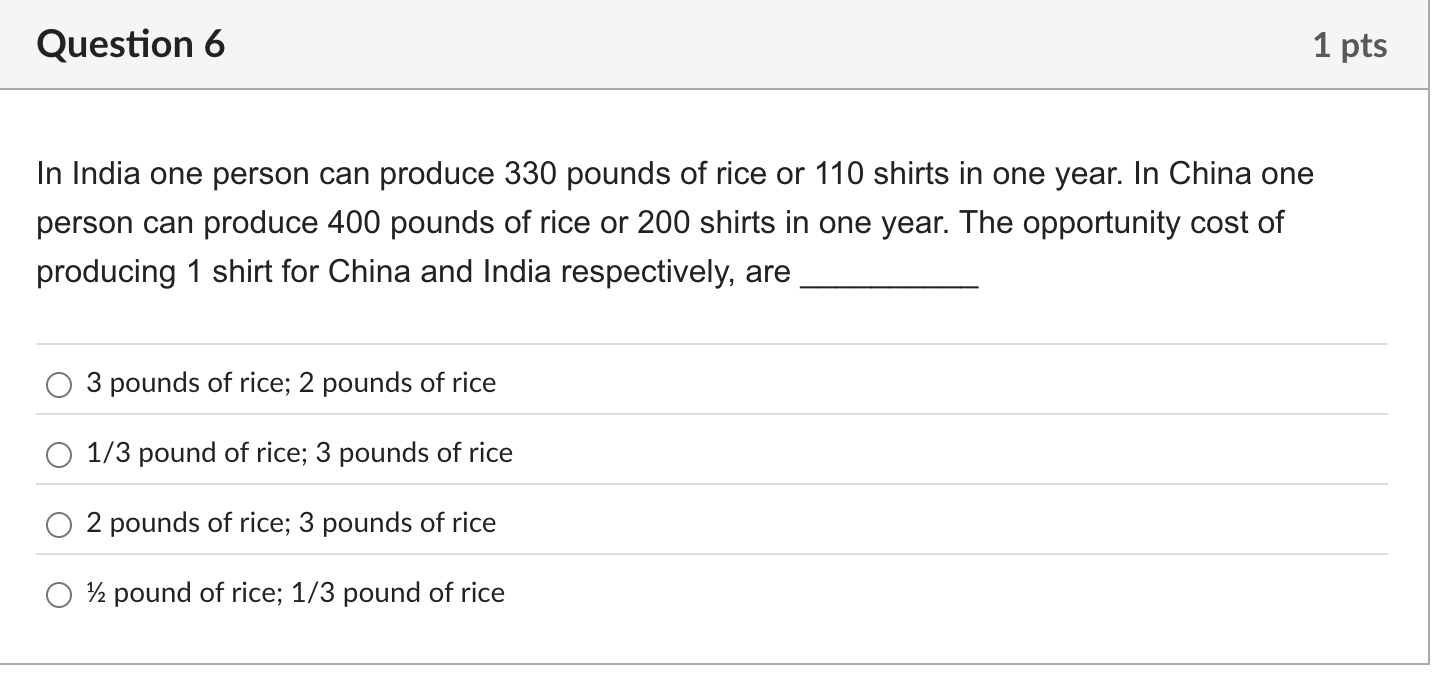
Task: Click the row containing "1/3 pound of rice; 3 pounds of rice"
Action: click(x=715, y=453)
